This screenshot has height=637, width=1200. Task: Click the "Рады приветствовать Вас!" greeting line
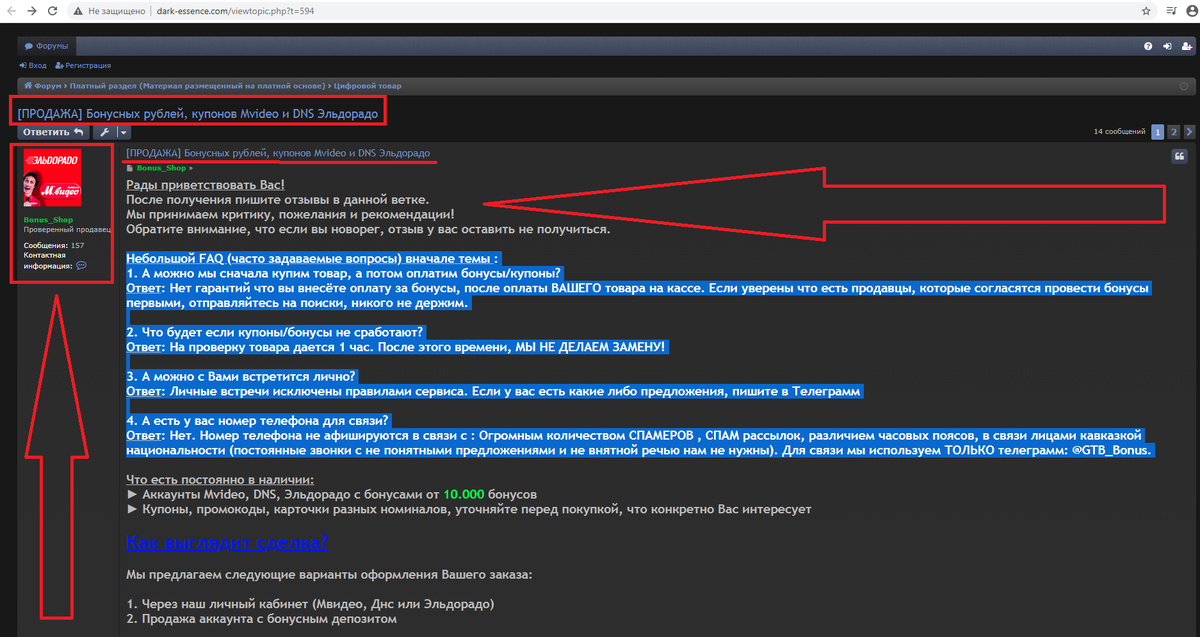[205, 185]
